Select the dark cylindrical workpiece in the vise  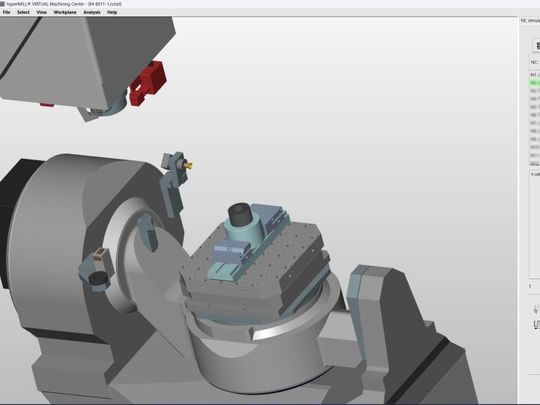[x=239, y=214]
